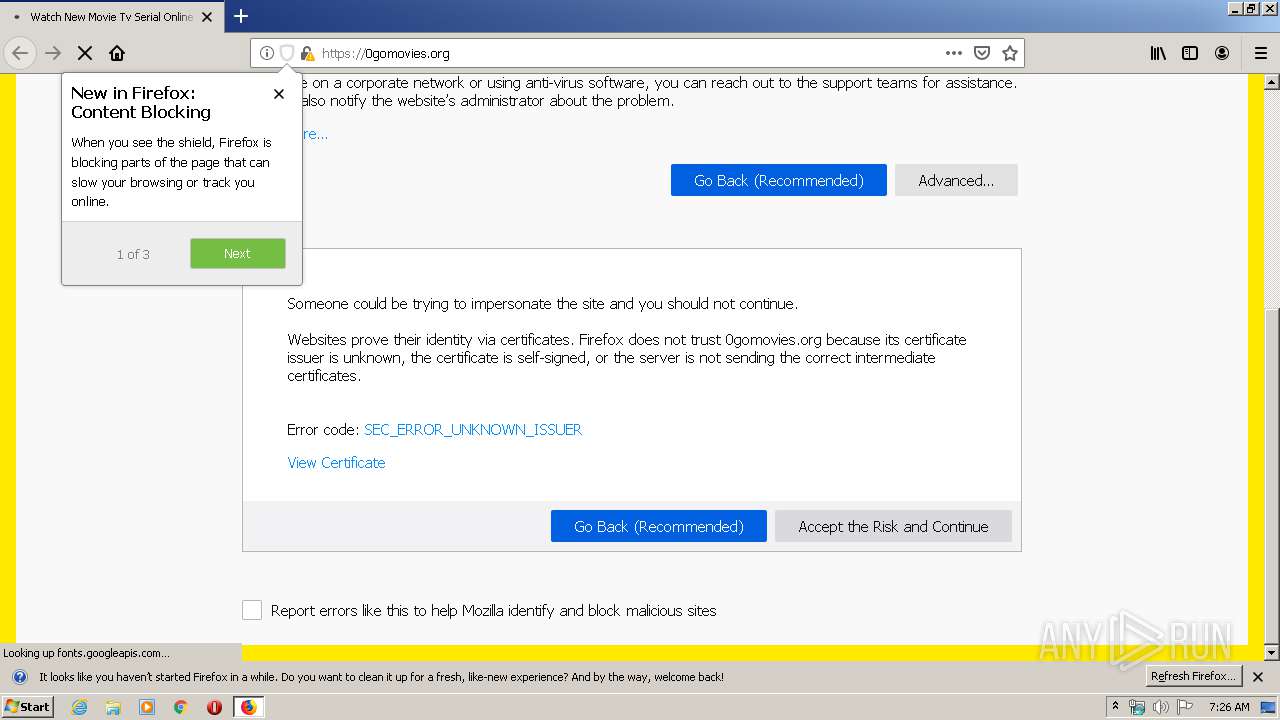Click the Refresh Firefox... button
1280x720 pixels.
(1194, 676)
